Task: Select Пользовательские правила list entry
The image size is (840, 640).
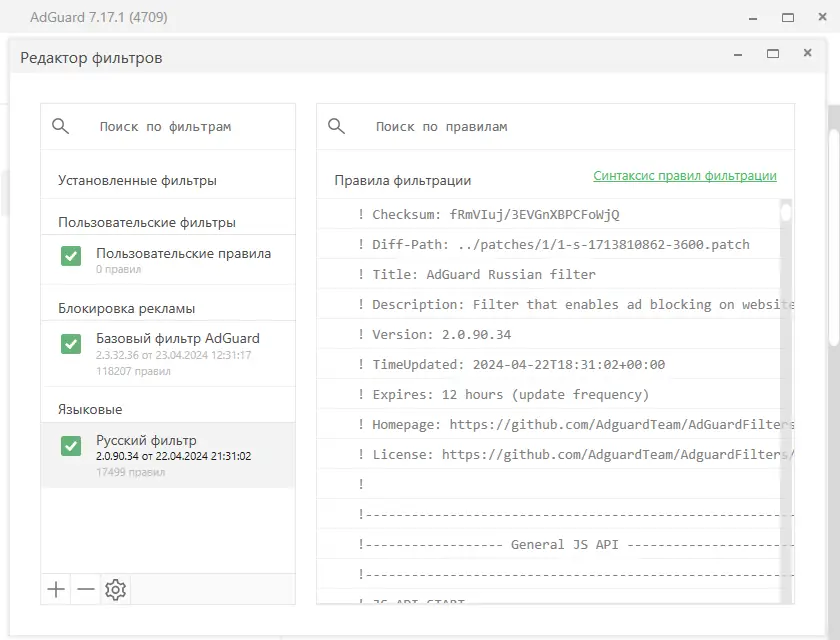Action: coord(183,254)
